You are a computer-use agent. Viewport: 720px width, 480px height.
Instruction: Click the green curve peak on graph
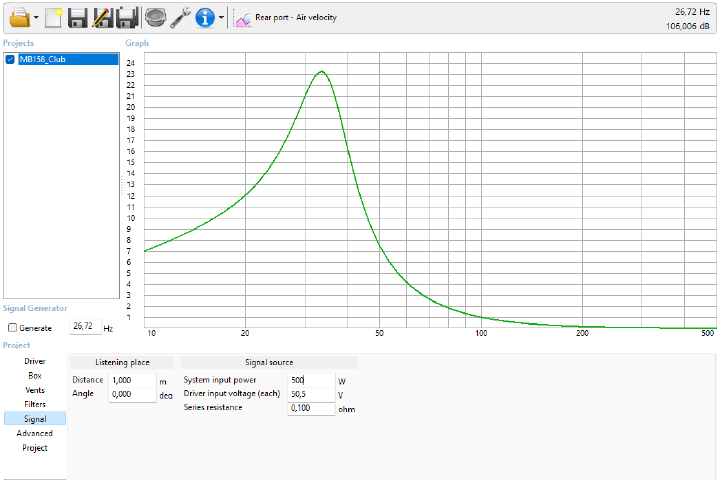click(322, 71)
